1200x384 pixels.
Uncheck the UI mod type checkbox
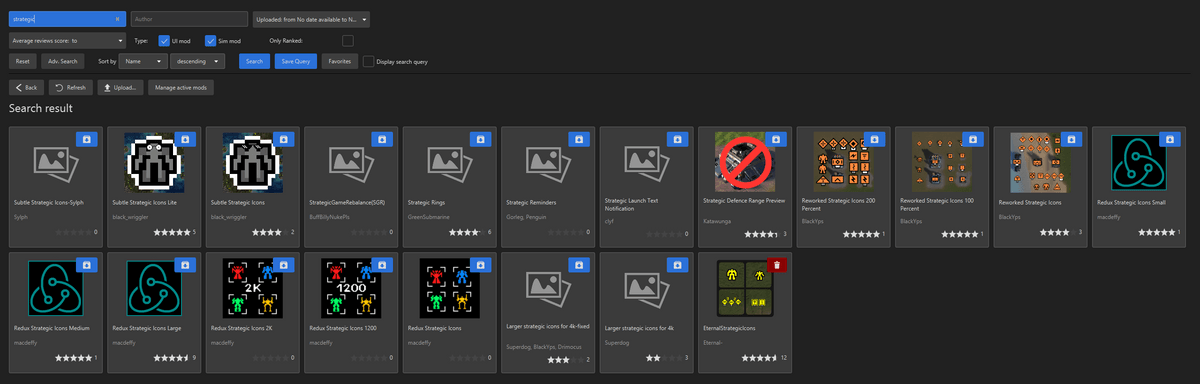click(164, 41)
